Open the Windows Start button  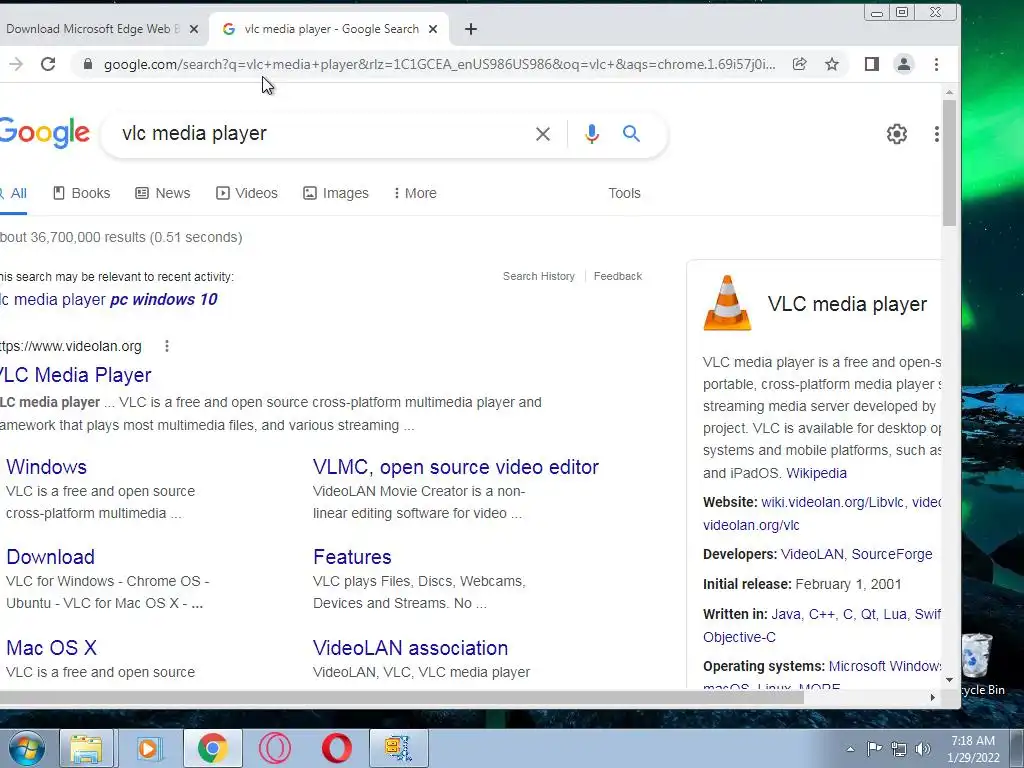(26, 748)
